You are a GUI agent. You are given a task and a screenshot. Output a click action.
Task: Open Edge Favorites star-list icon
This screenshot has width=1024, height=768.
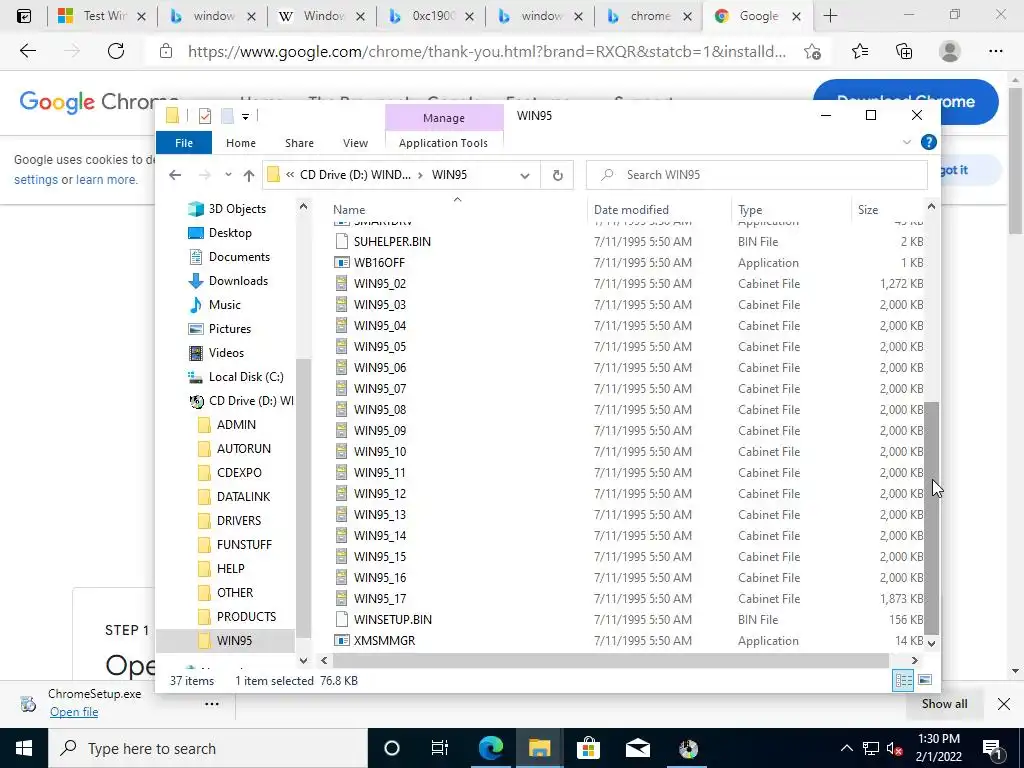coord(860,51)
